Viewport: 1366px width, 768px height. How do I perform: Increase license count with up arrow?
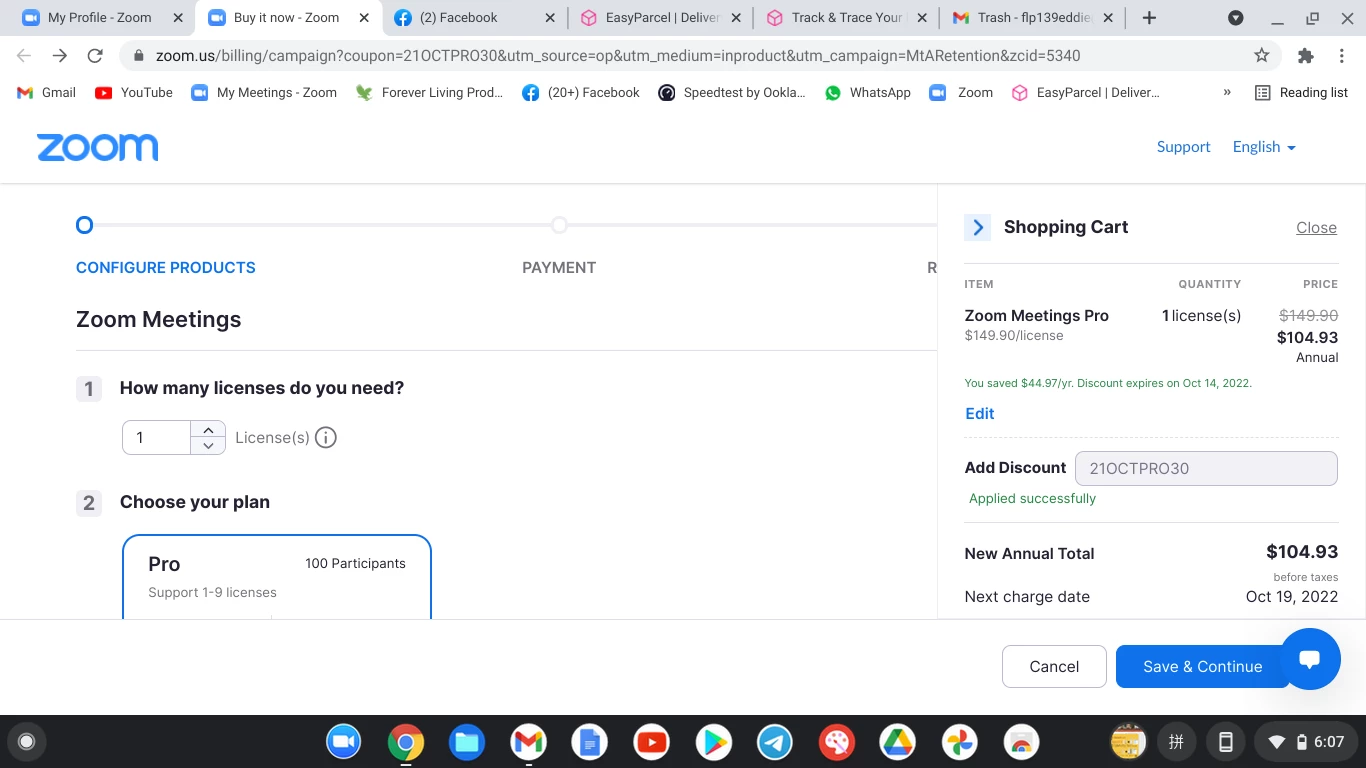point(208,430)
